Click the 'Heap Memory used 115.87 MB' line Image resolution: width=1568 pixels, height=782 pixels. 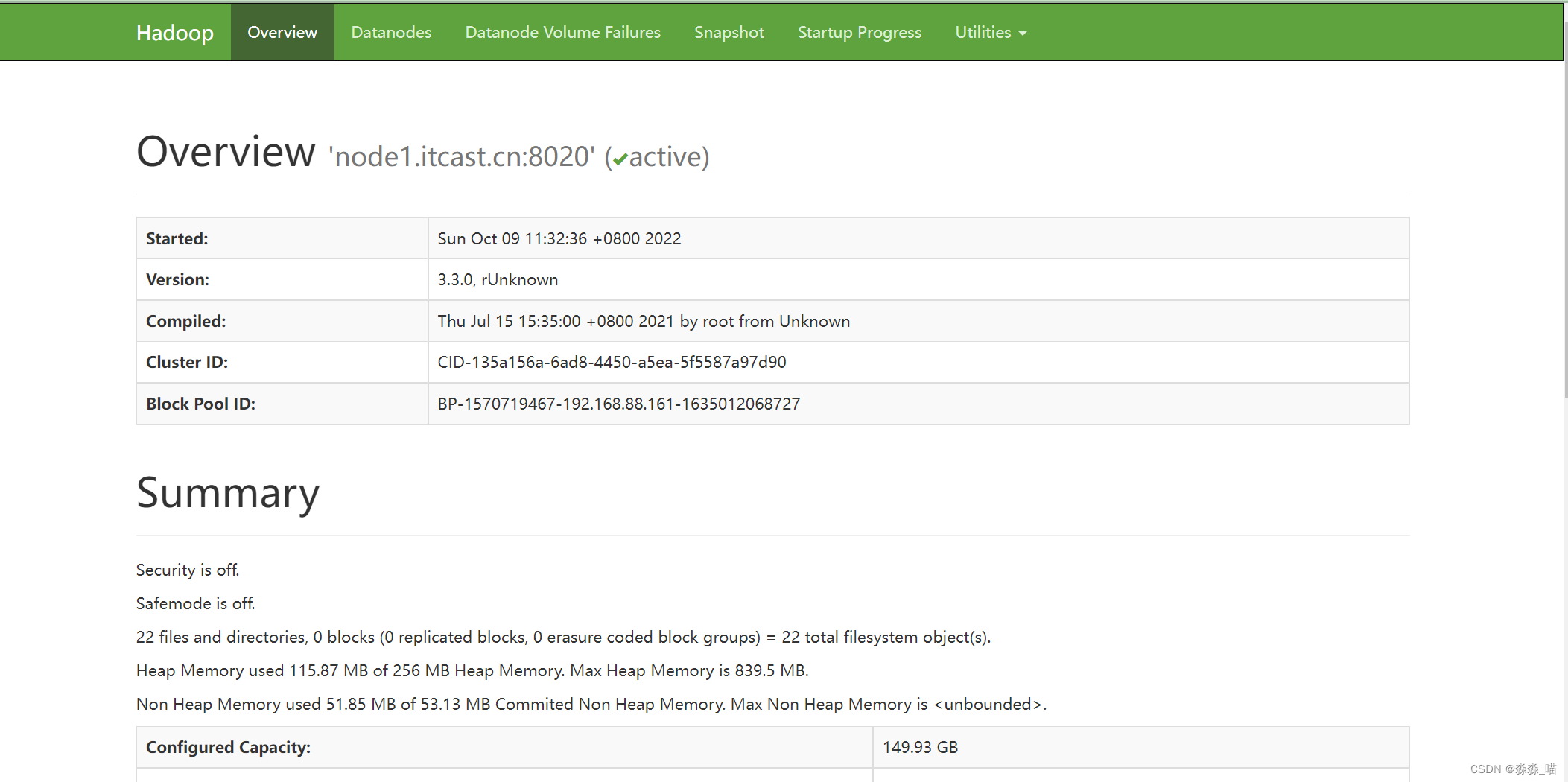472,670
